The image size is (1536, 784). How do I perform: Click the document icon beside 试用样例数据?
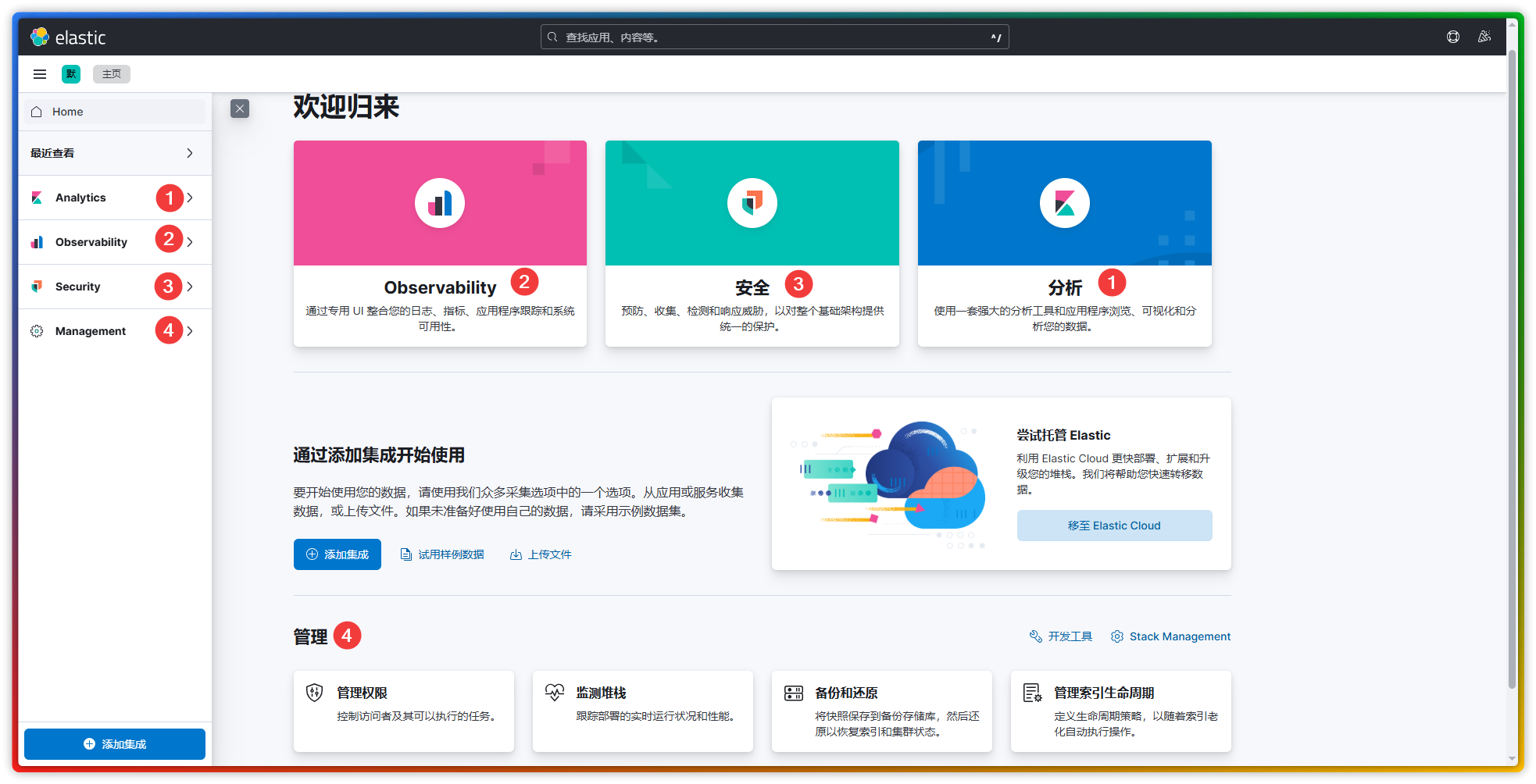click(406, 554)
